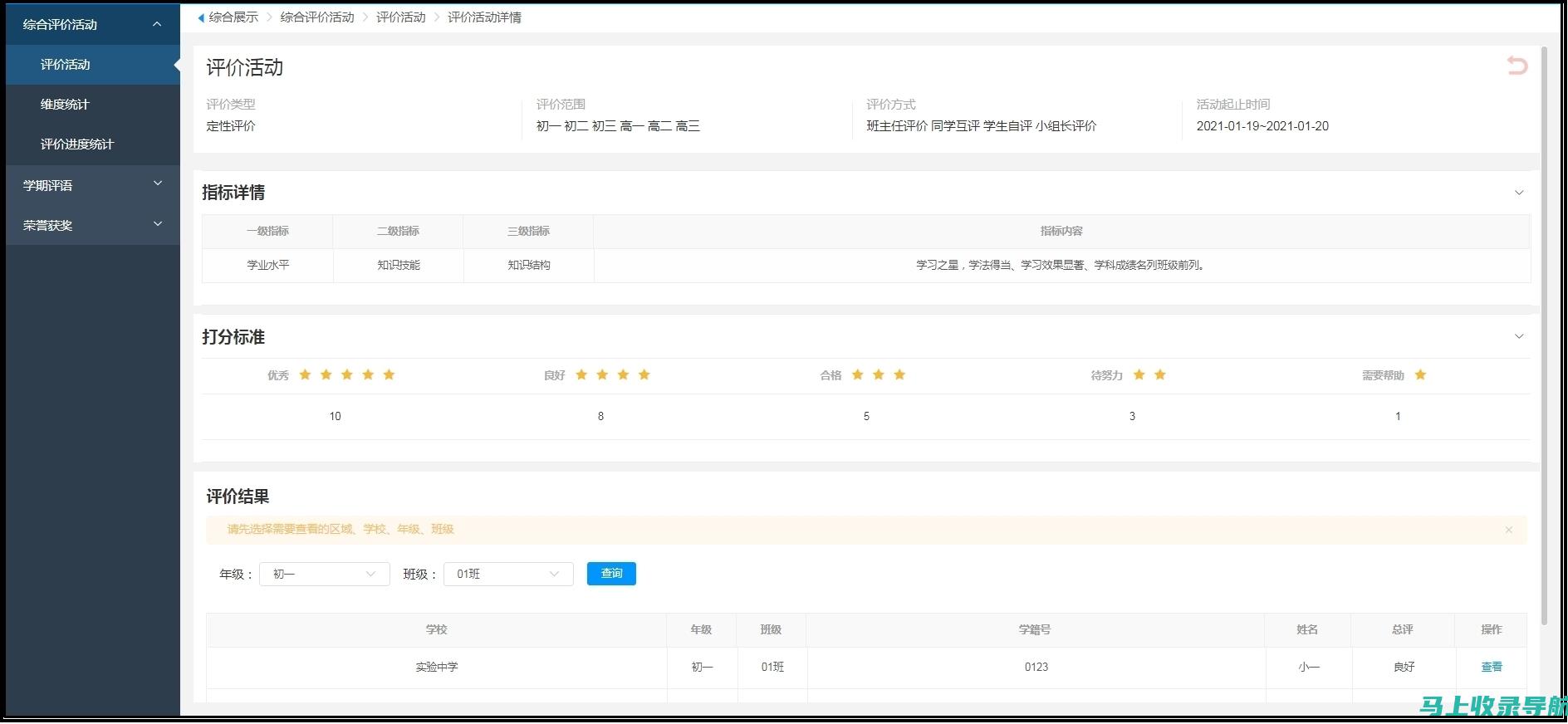This screenshot has width=1568, height=724.
Task: Click the 良好 four-star rating
Action: (x=613, y=375)
